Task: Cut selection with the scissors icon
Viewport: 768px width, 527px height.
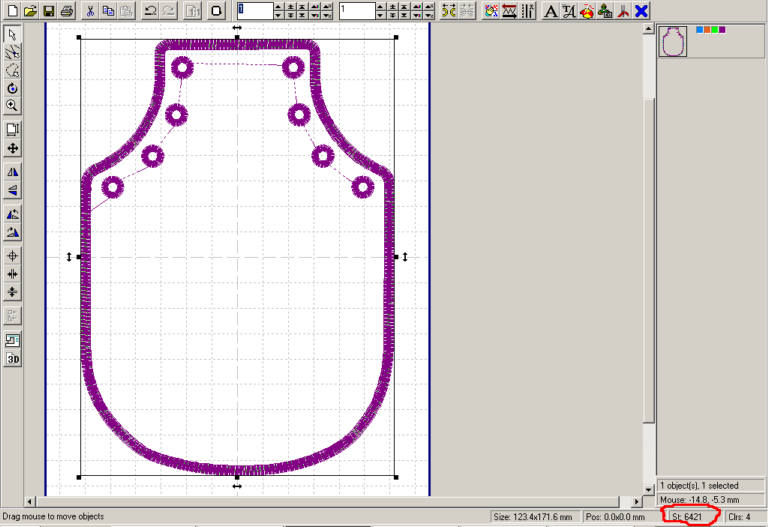Action: pos(90,11)
